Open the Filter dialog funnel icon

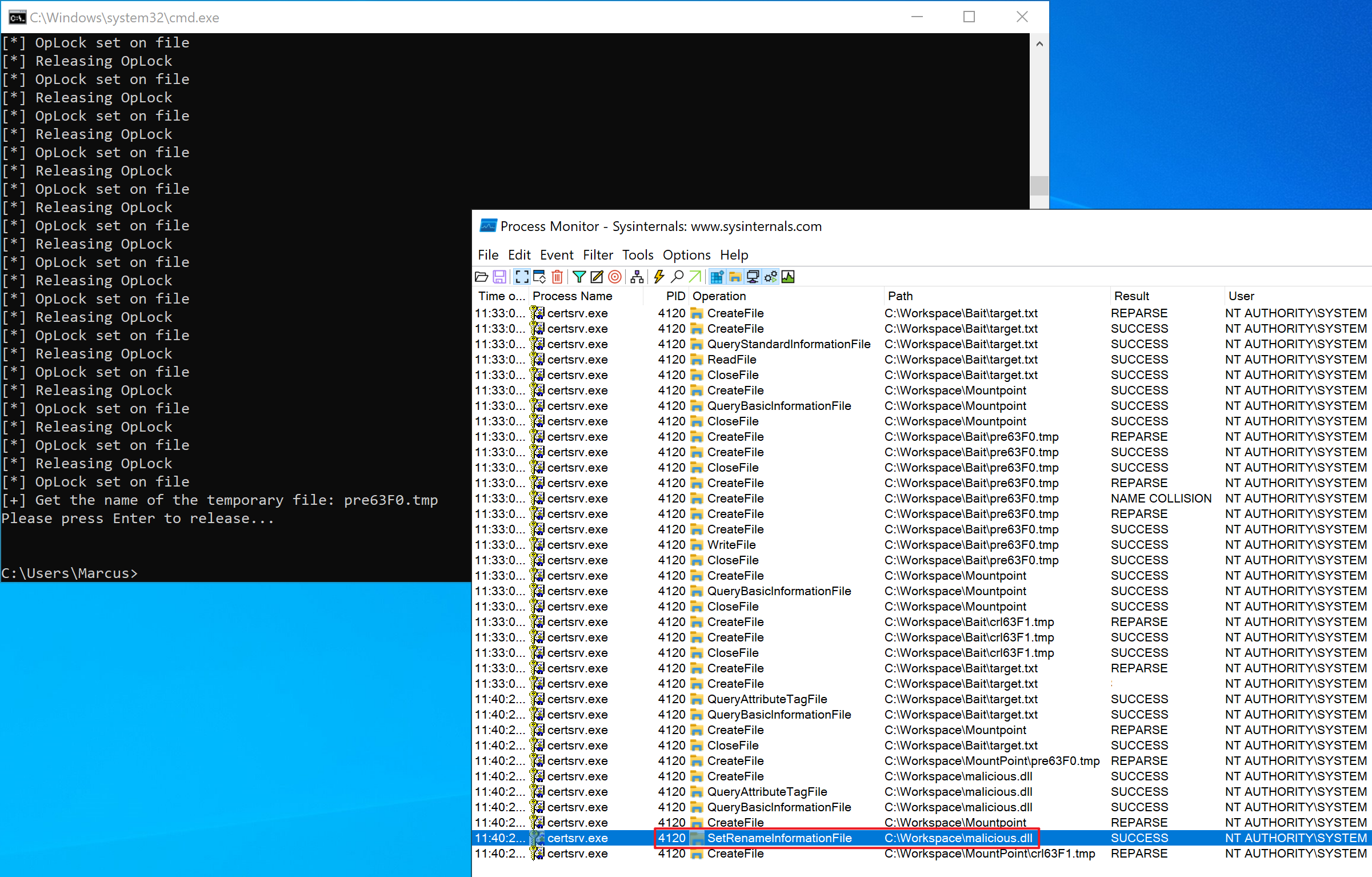coord(579,277)
